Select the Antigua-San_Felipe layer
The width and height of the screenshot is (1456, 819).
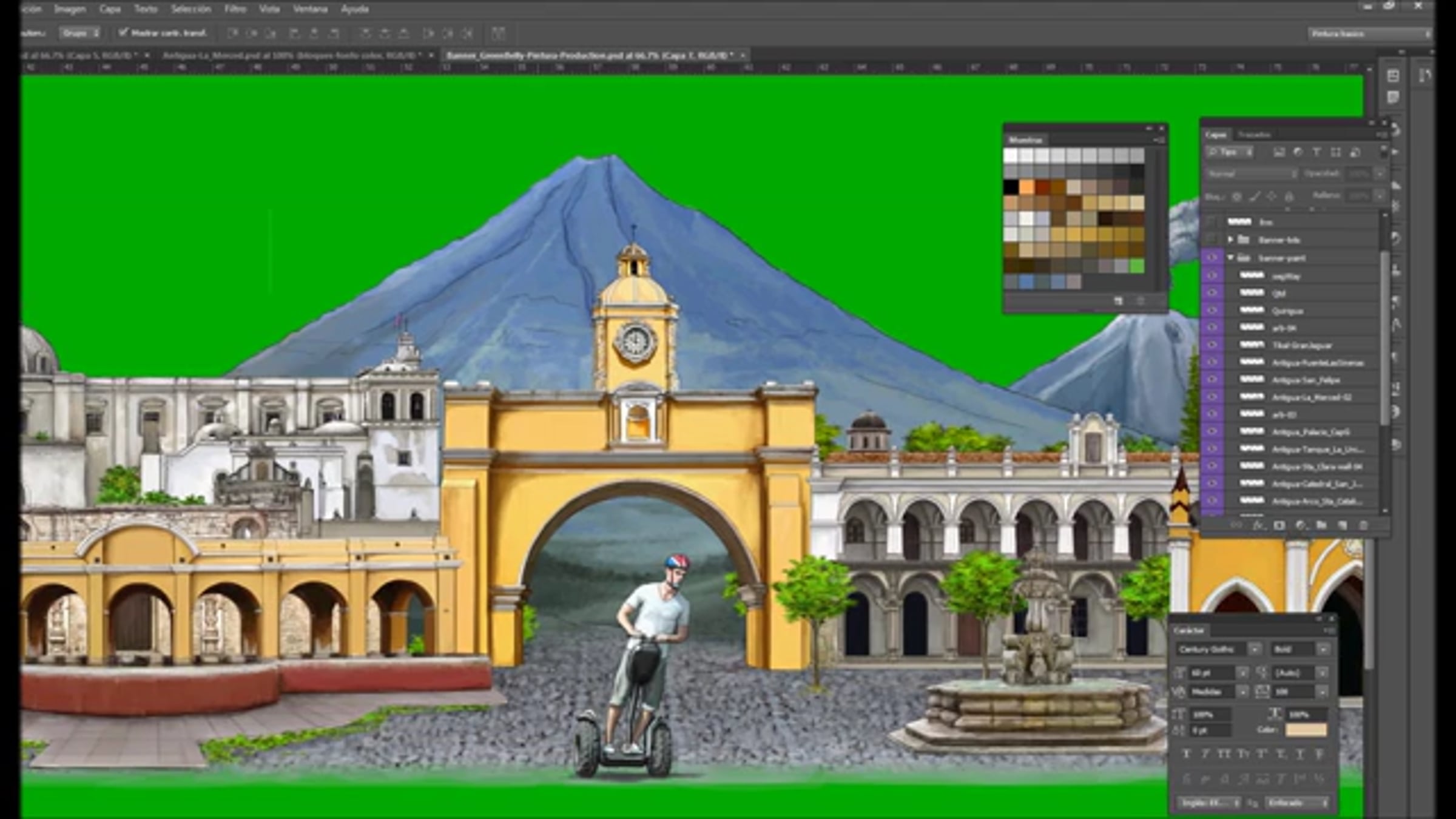tap(1304, 380)
